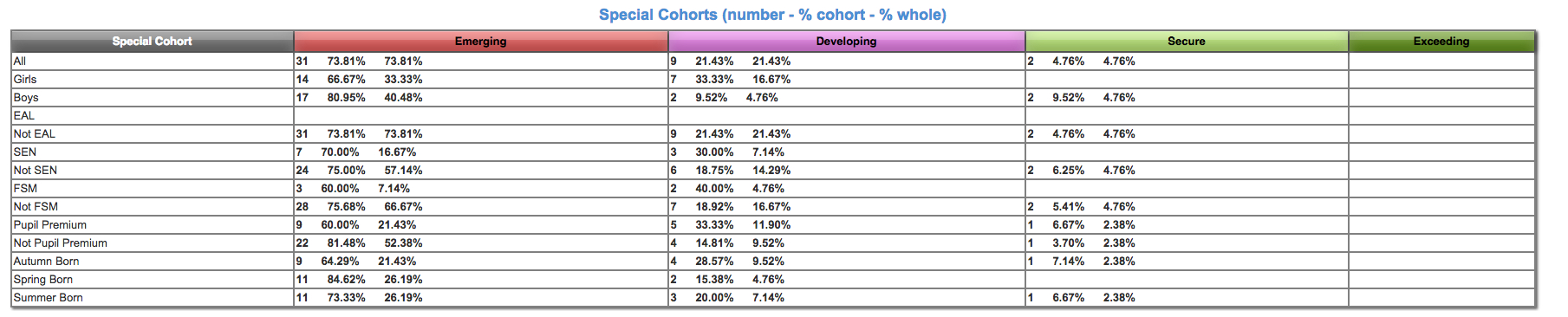Click the Not EAL row label
This screenshot has width=1568, height=317.
pos(35,134)
